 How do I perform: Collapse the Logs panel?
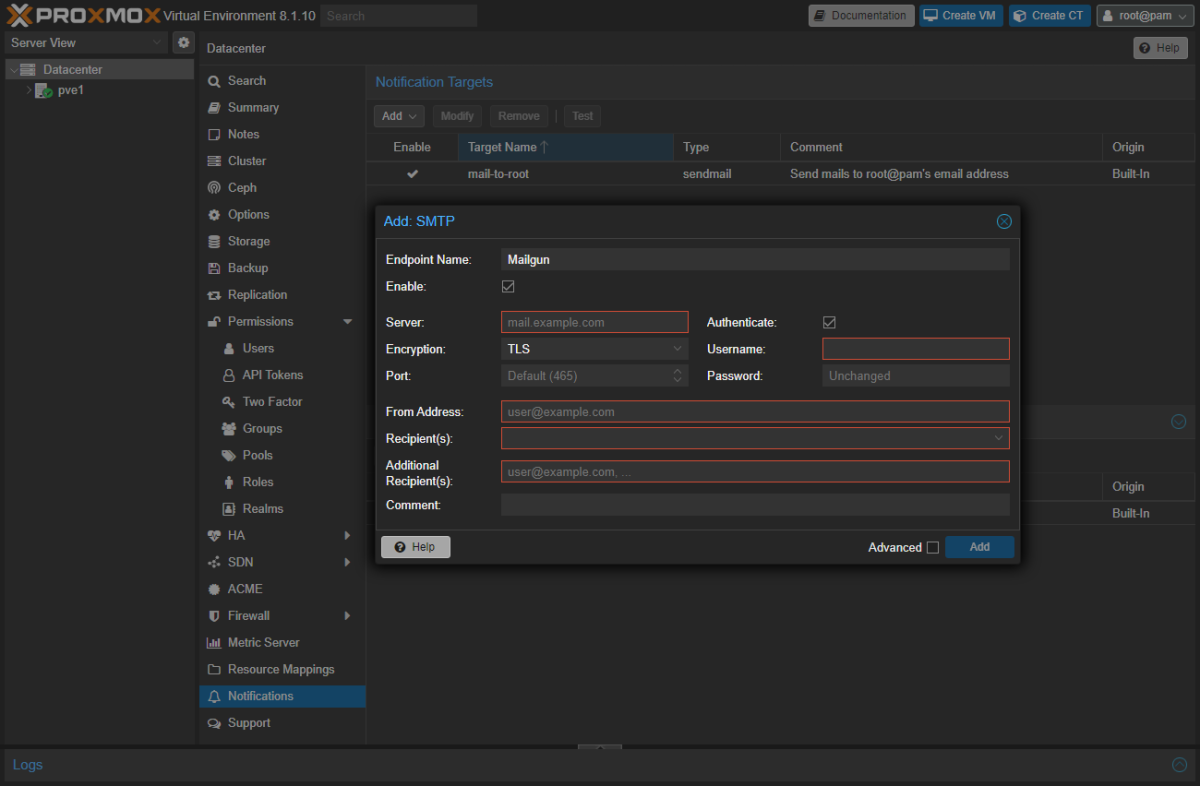tap(1179, 765)
